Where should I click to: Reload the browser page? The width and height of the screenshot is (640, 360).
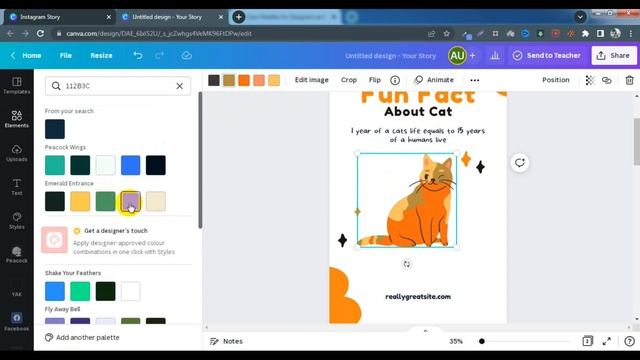coord(40,33)
